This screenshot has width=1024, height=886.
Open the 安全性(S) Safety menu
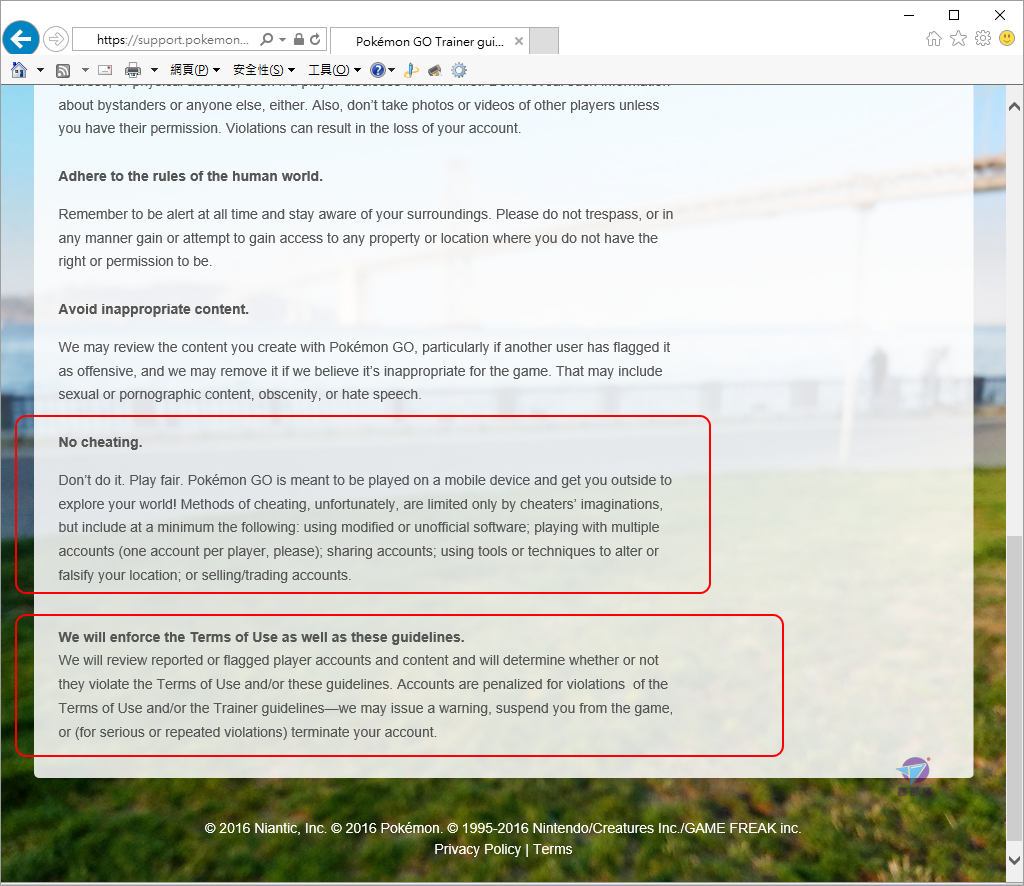pyautogui.click(x=264, y=70)
